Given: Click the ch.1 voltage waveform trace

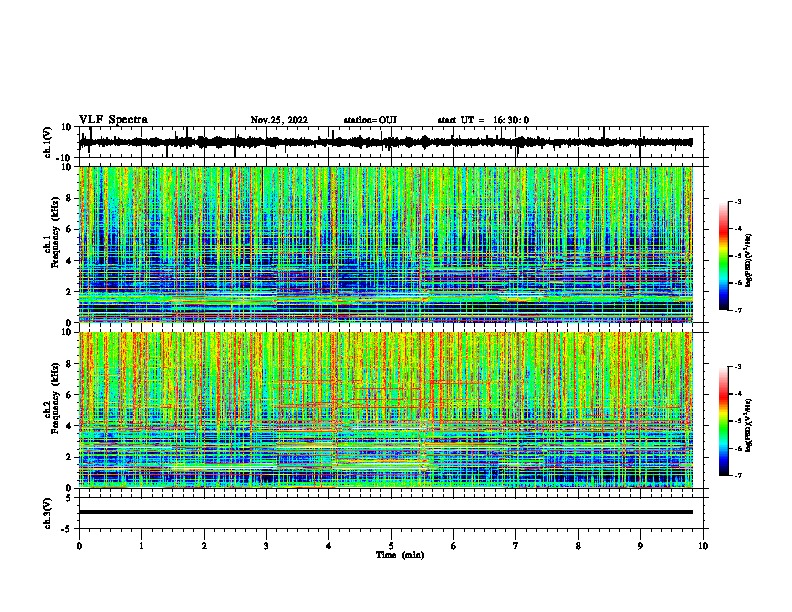Looking at the screenshot, I should [x=386, y=142].
